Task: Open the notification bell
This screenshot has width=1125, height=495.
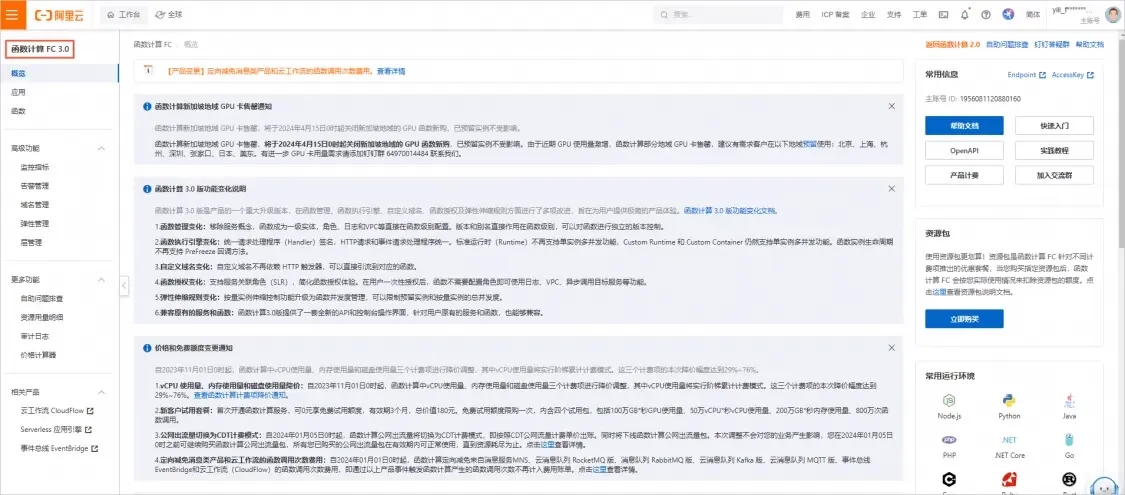Action: 964,14
